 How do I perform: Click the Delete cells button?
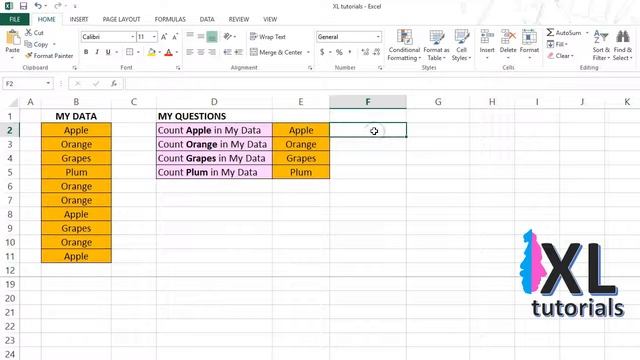508,45
